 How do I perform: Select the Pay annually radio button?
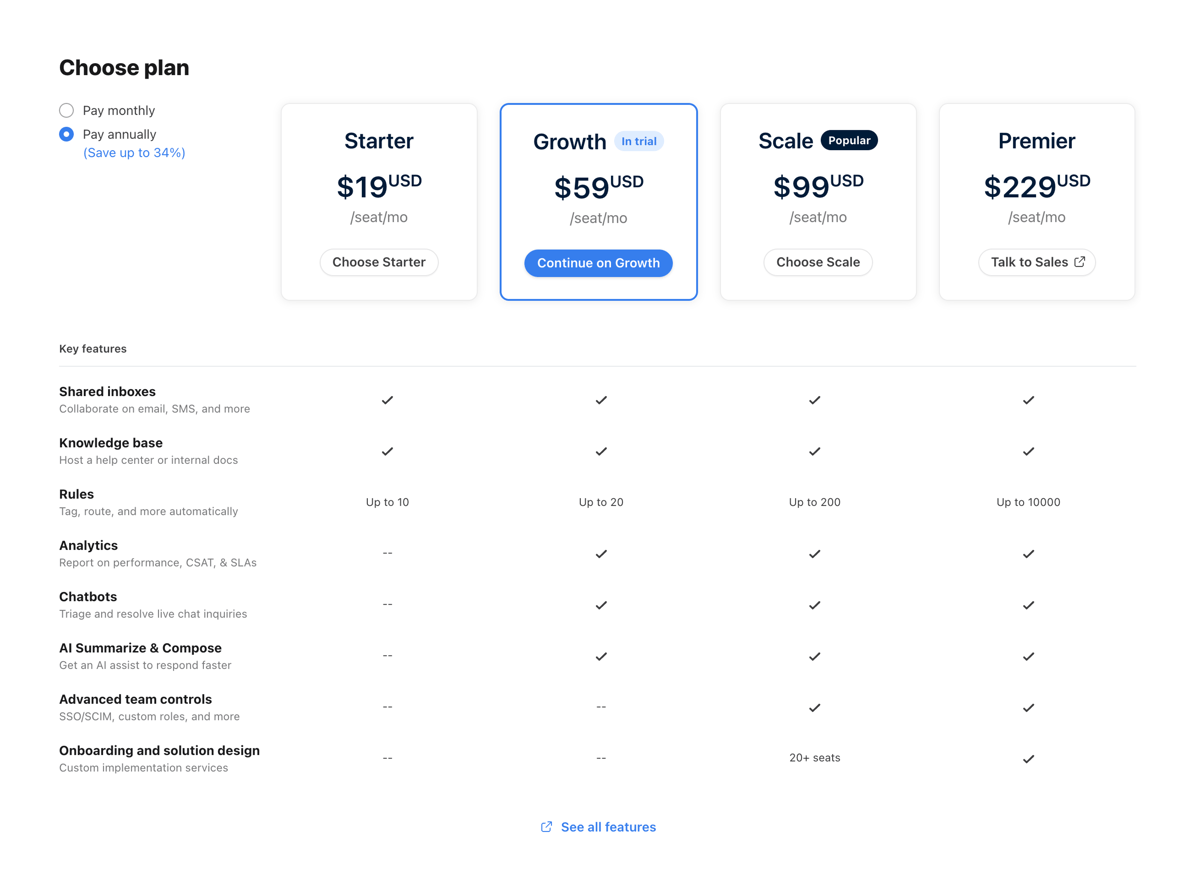(66, 133)
